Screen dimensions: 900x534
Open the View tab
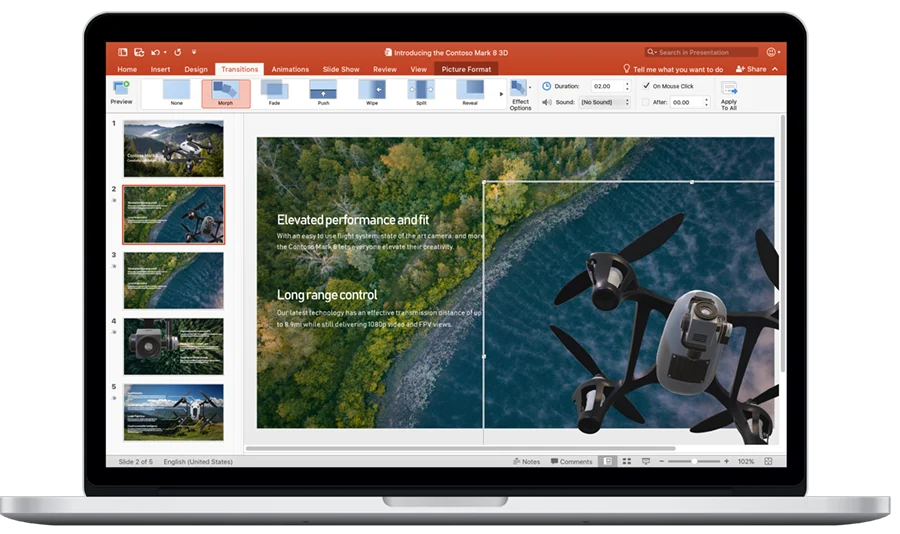[x=418, y=69]
